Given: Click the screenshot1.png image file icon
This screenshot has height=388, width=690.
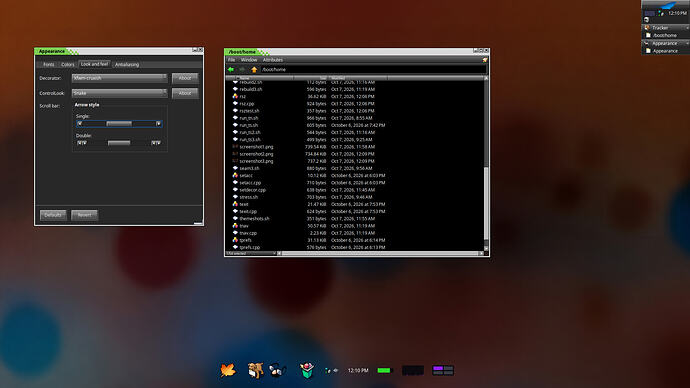Looking at the screenshot, I should point(235,146).
